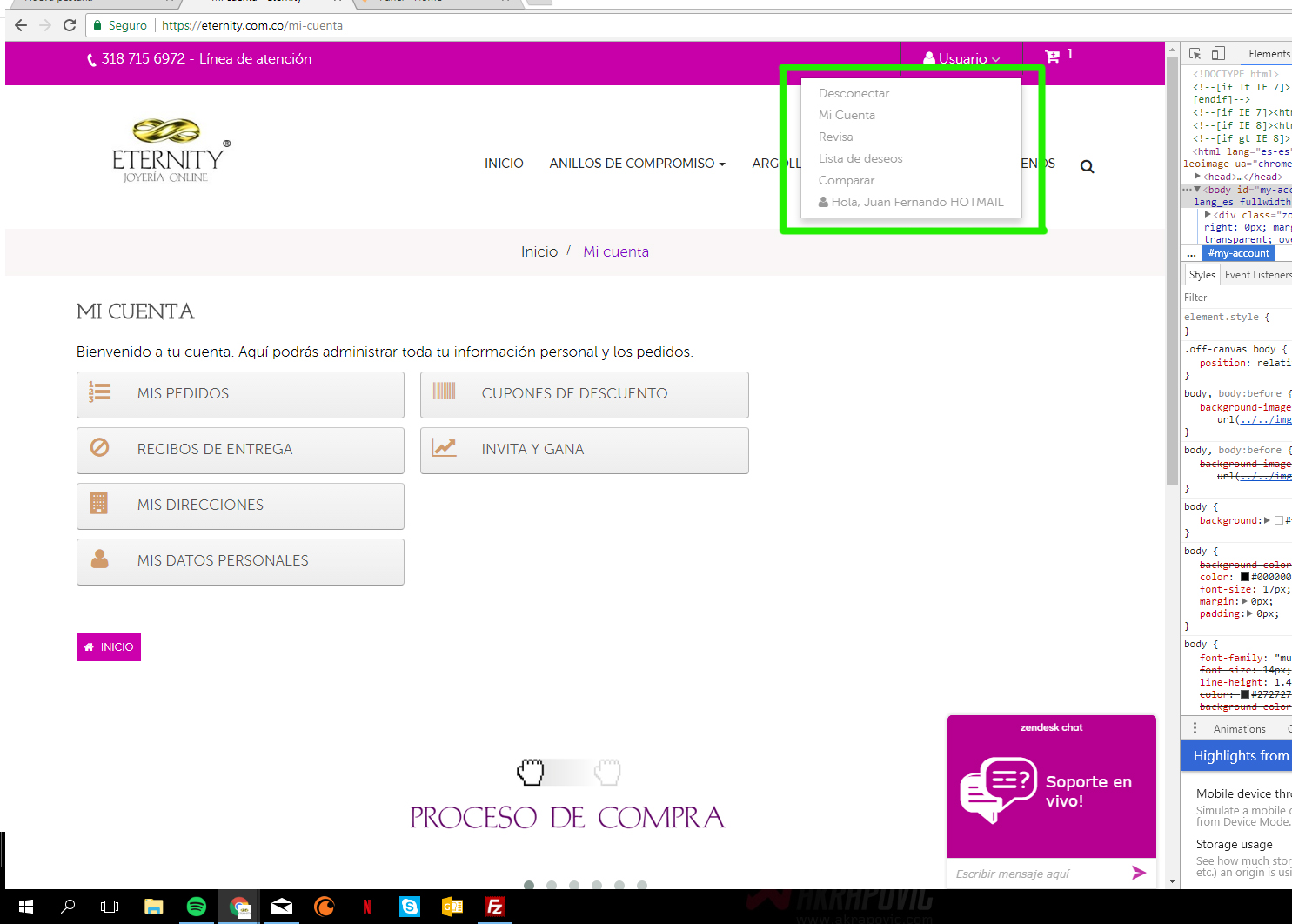Open INVITA Y GANA section
Screen dimensions: 1292x924
[585, 450]
